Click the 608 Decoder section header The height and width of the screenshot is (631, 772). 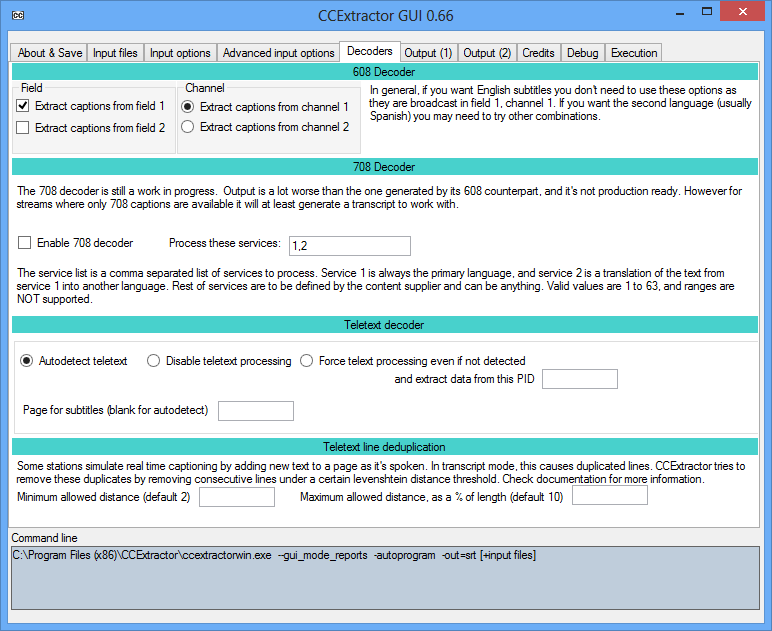[x=385, y=72]
